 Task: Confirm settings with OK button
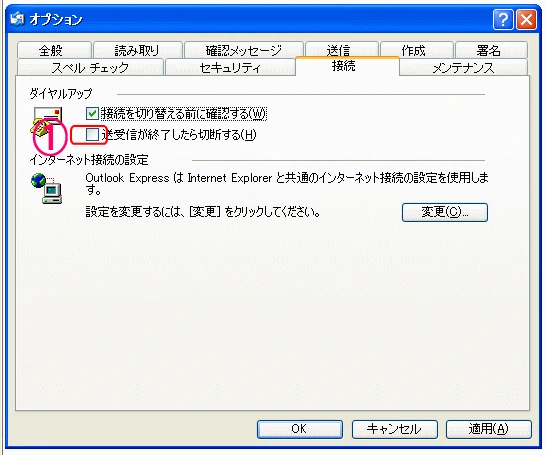click(x=300, y=429)
